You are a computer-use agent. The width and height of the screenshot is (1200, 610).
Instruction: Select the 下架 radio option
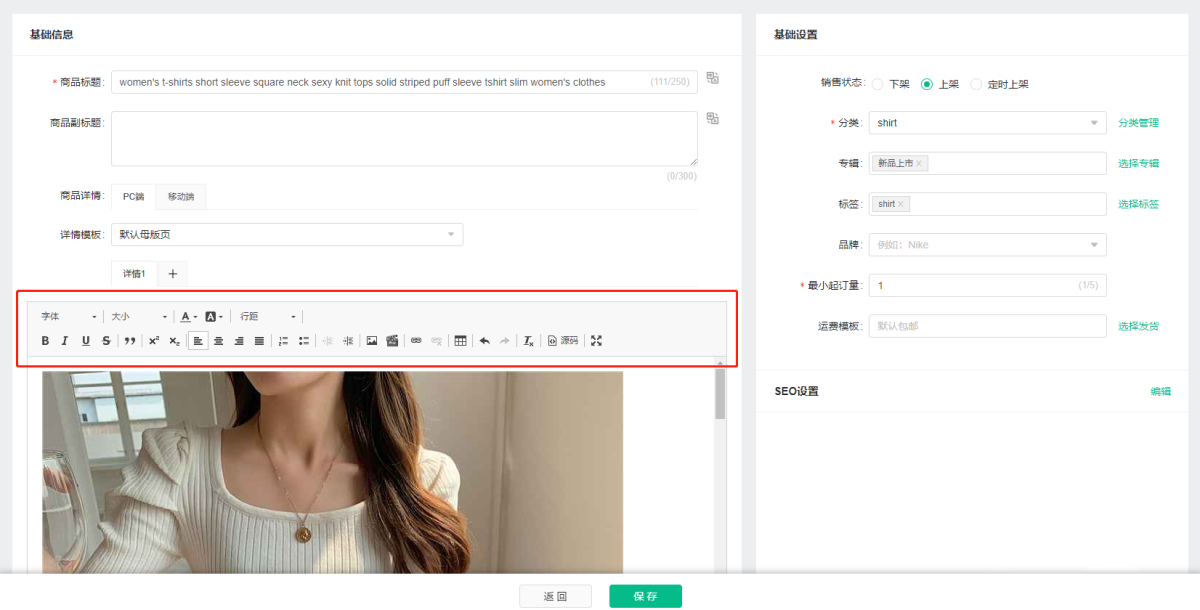click(x=878, y=84)
